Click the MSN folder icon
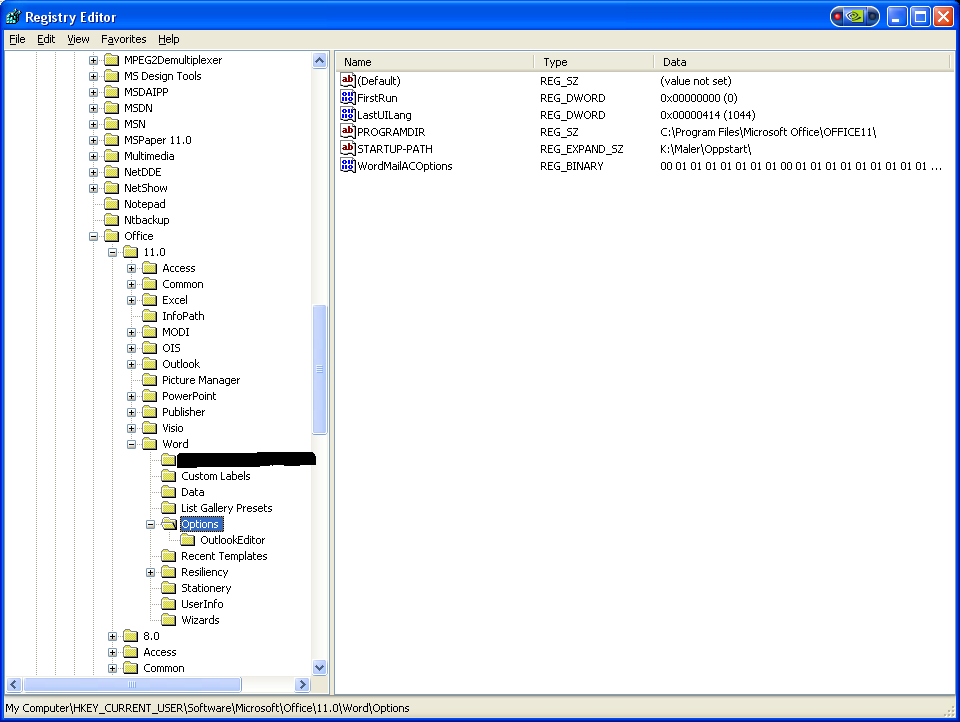This screenshot has width=960, height=722. [111, 124]
